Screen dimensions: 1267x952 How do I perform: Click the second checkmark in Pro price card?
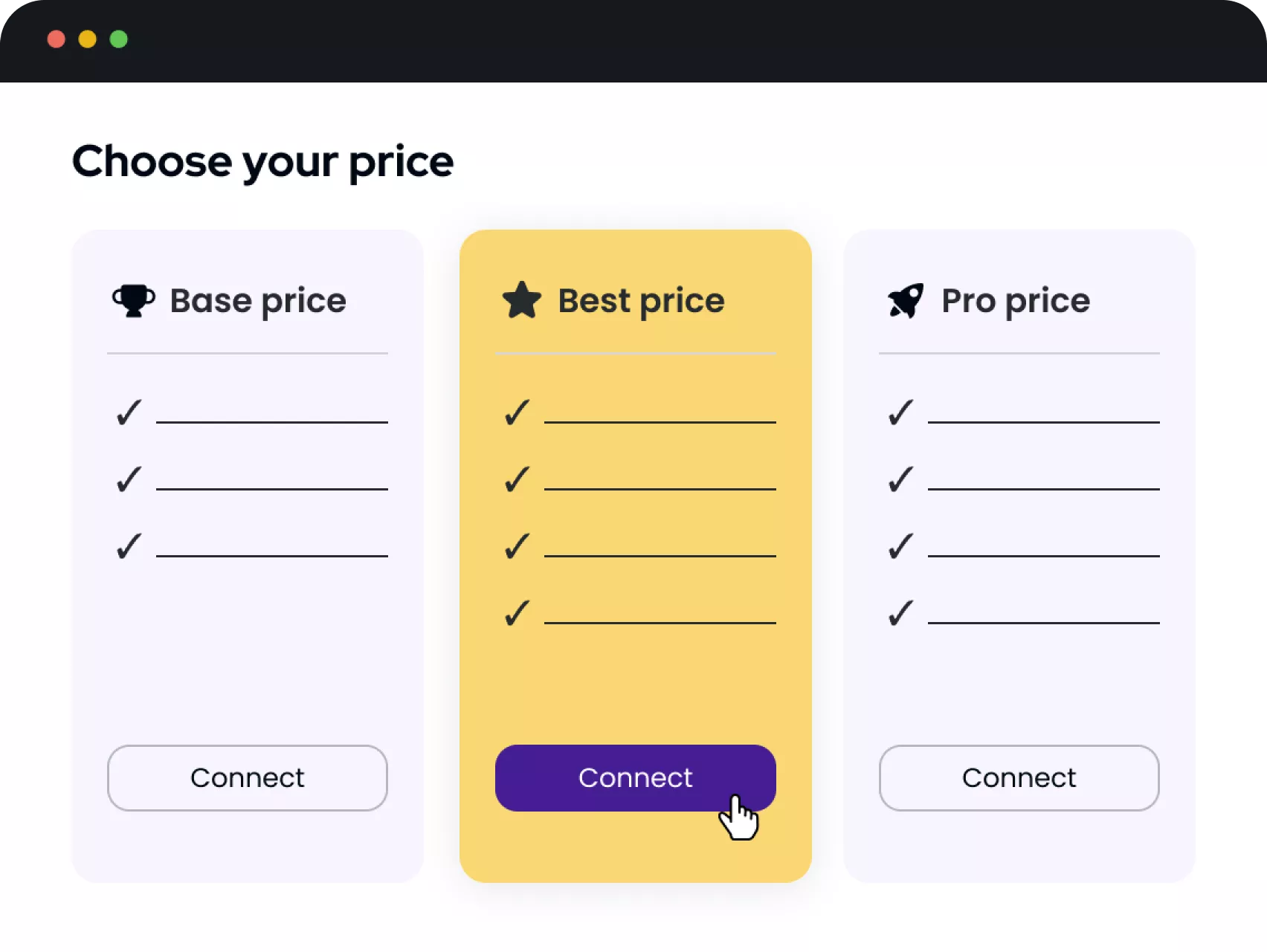[900, 479]
